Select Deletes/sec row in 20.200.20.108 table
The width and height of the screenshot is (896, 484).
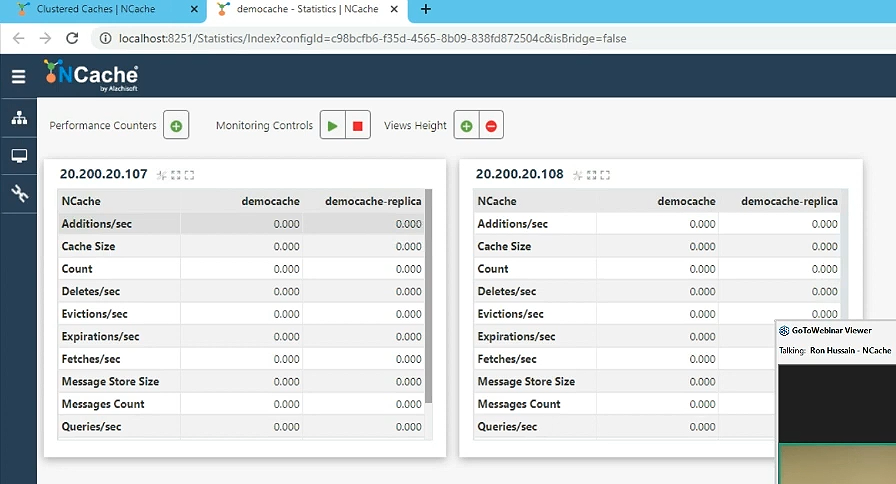(x=657, y=291)
